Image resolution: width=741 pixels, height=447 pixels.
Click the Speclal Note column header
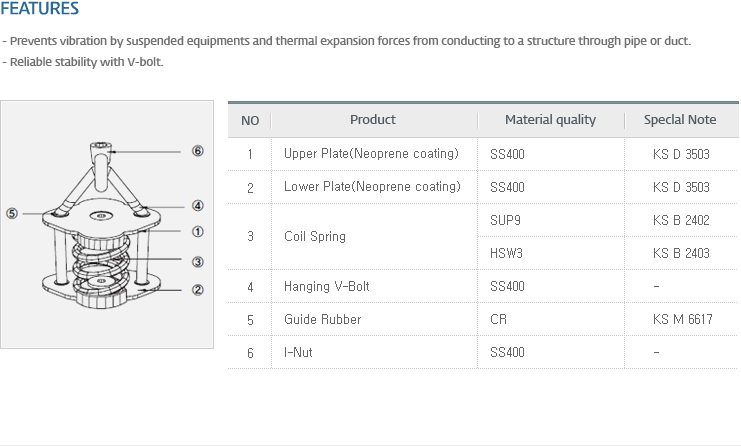pyautogui.click(x=680, y=120)
